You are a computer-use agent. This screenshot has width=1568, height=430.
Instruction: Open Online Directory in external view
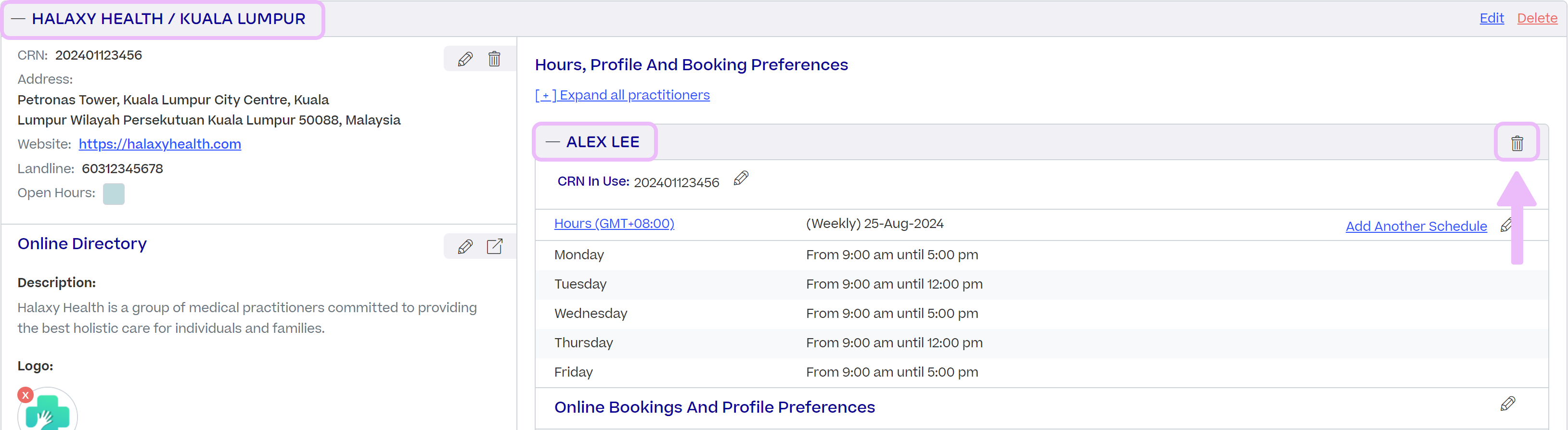[494, 246]
